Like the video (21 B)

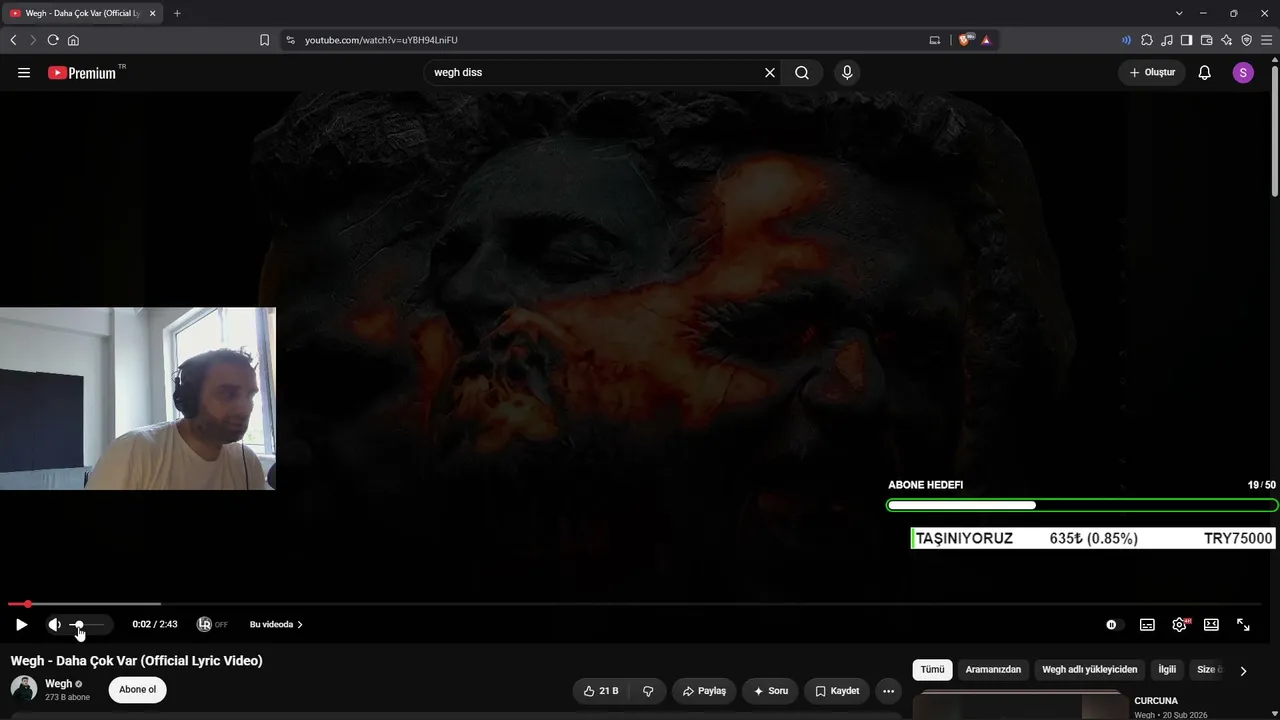click(x=602, y=691)
